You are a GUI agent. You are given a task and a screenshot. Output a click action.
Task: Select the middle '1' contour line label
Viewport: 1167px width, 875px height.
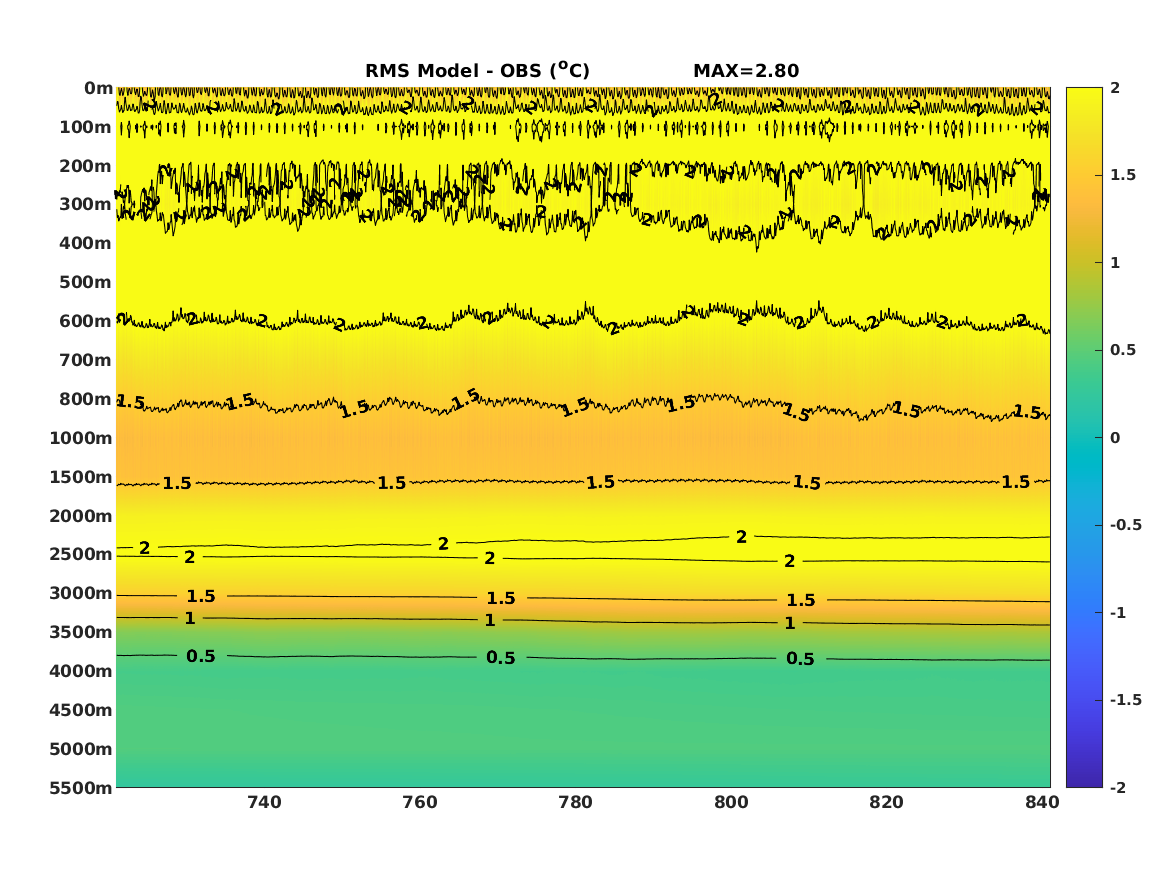490,620
